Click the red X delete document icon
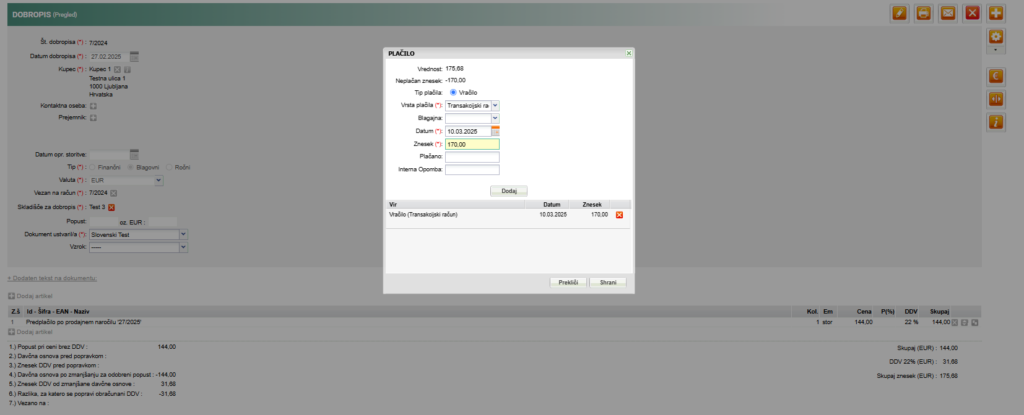Screen dimensions: 1024x415 [x=972, y=13]
